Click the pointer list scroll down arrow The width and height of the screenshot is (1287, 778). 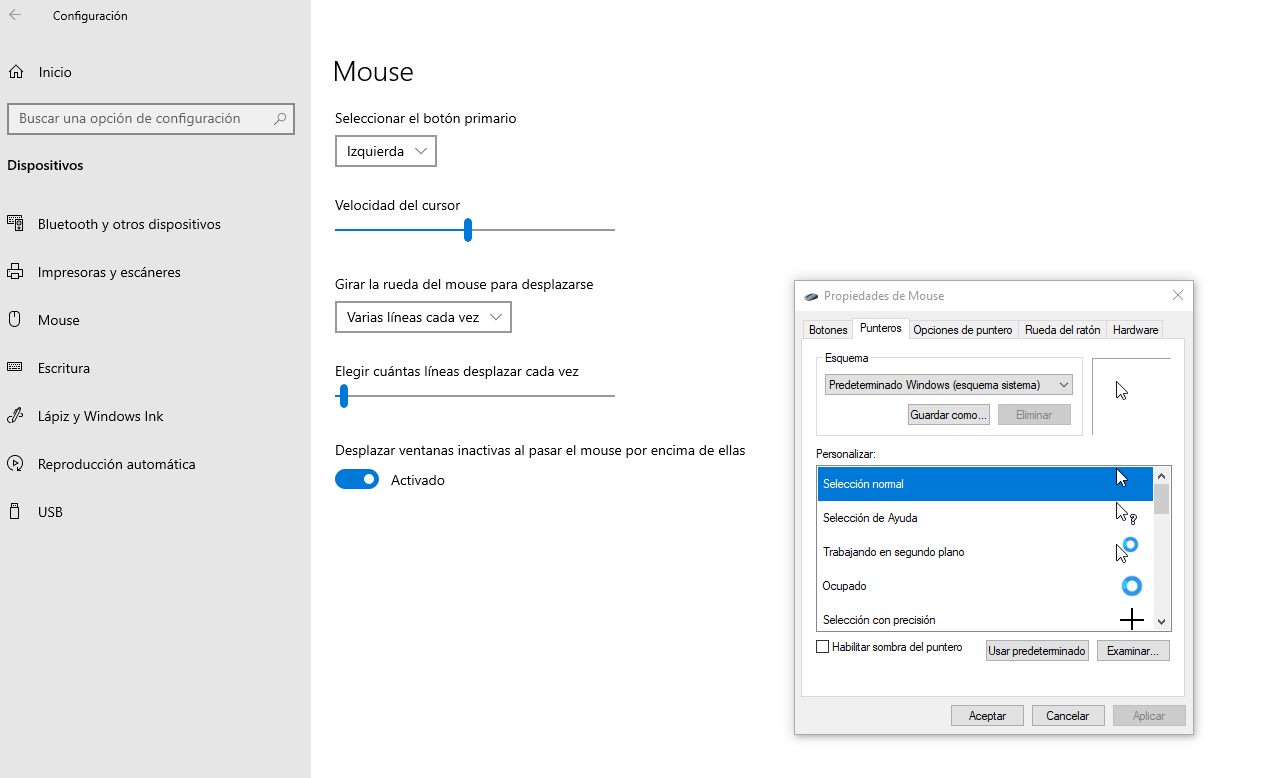[1161, 621]
